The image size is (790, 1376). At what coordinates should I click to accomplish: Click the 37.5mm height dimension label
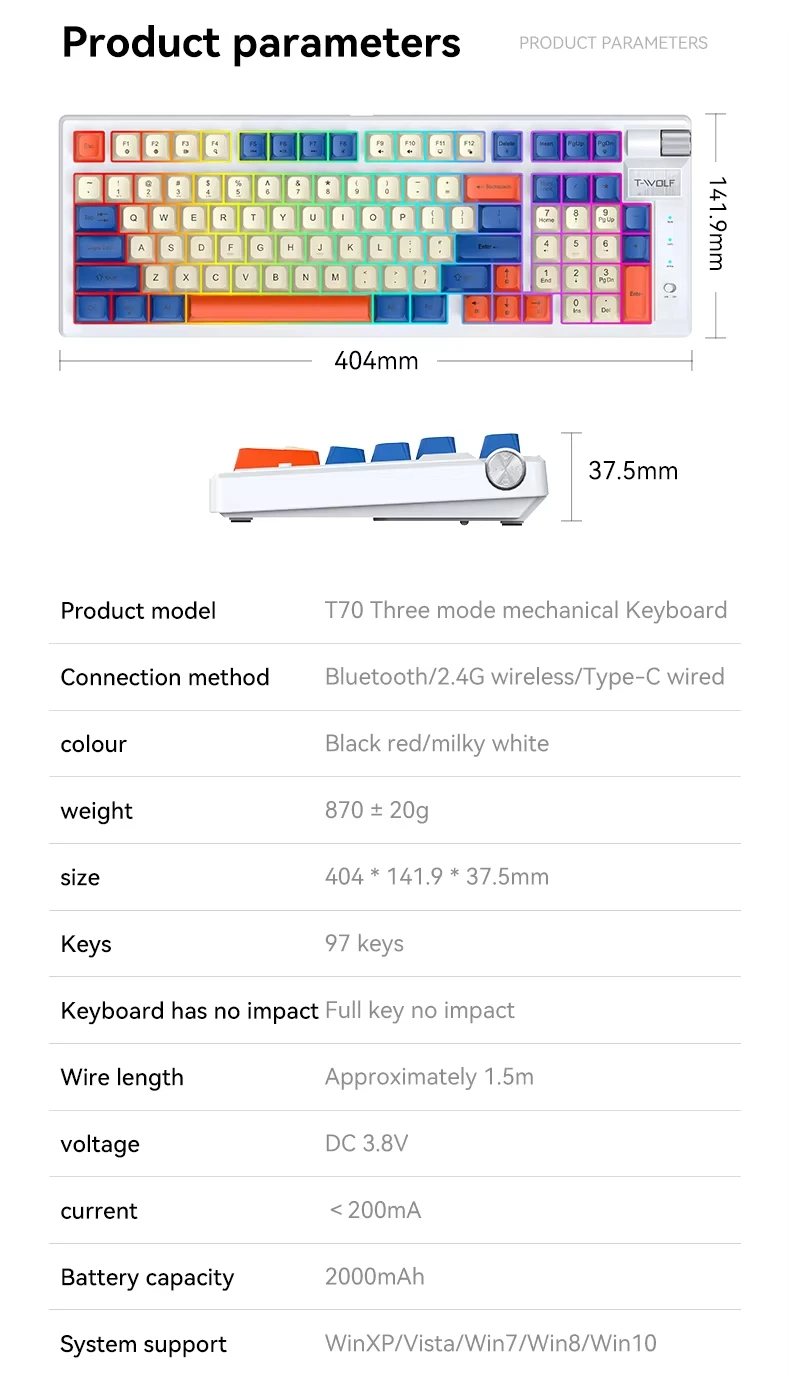click(632, 471)
